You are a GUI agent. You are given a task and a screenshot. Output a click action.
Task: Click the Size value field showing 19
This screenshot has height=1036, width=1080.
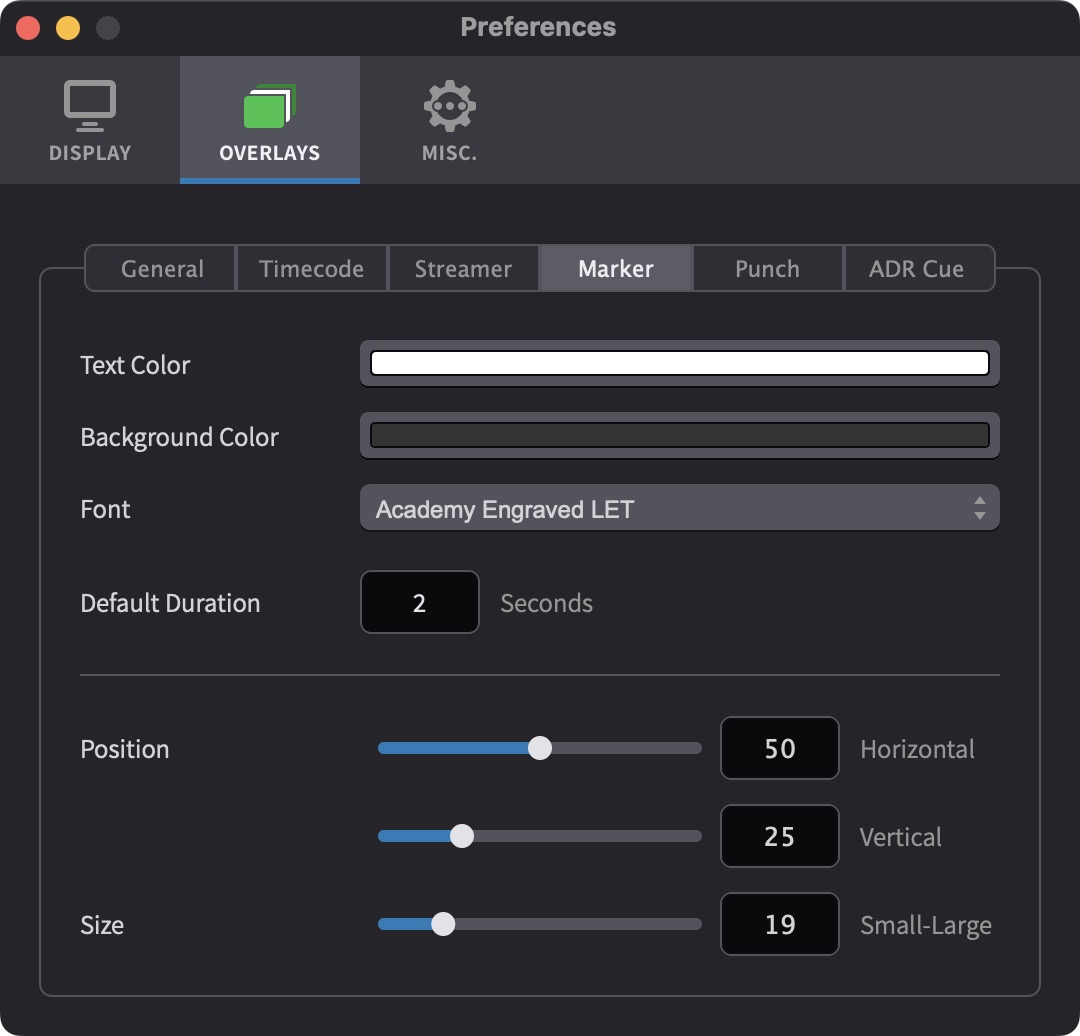780,924
